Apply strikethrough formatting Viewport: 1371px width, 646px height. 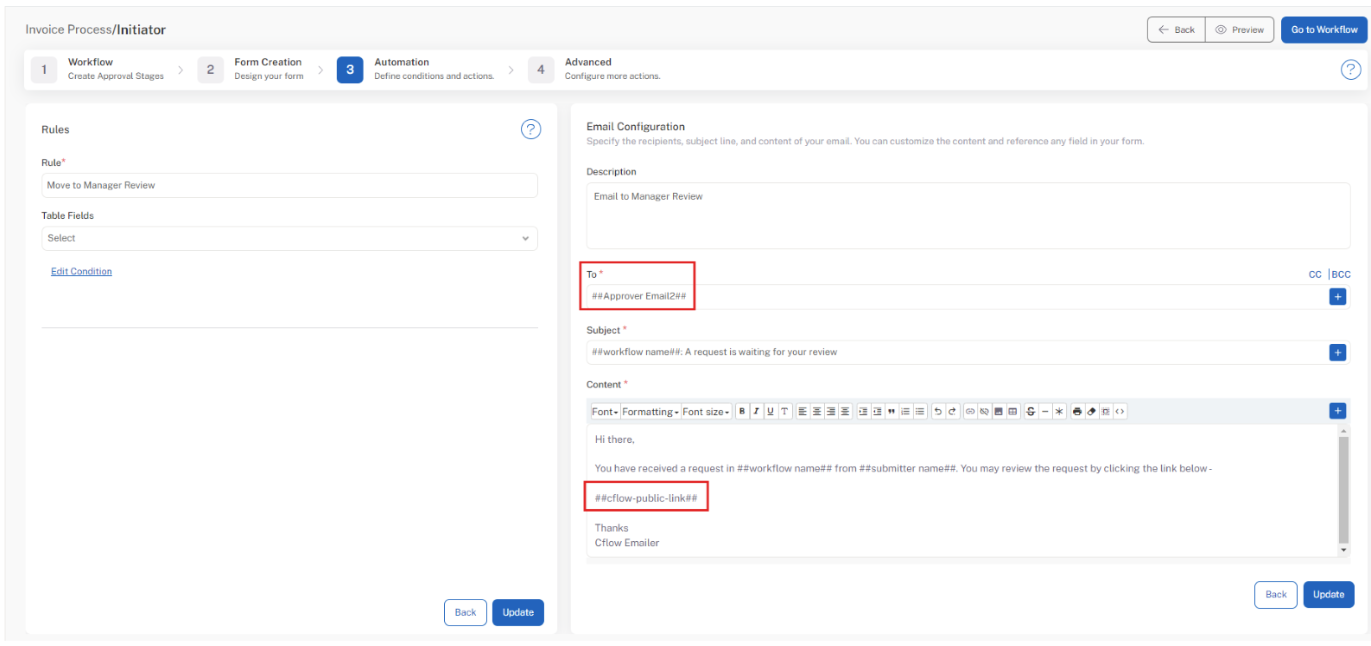point(1028,411)
